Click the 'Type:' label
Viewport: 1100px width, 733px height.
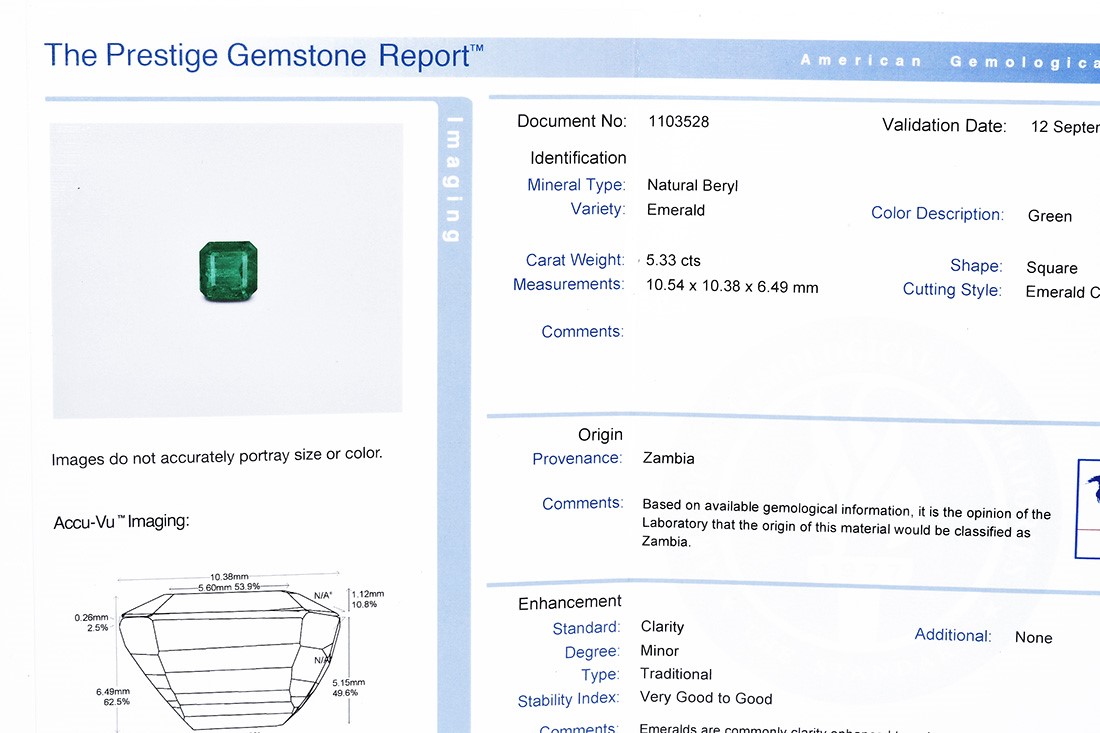[601, 675]
